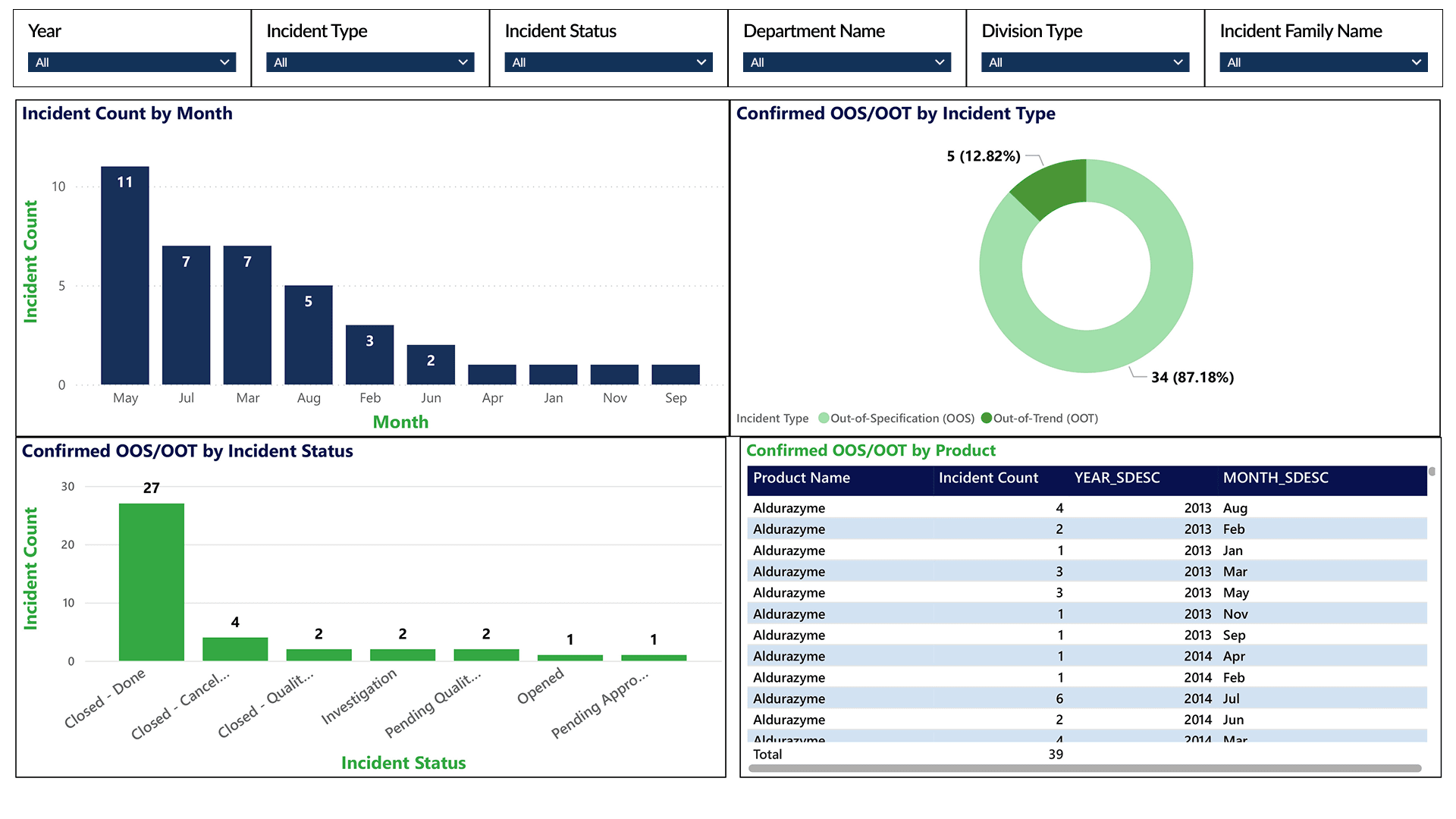This screenshot has height=819, width=1456.
Task: Click the product table horizontal scrollbar
Action: (1084, 768)
